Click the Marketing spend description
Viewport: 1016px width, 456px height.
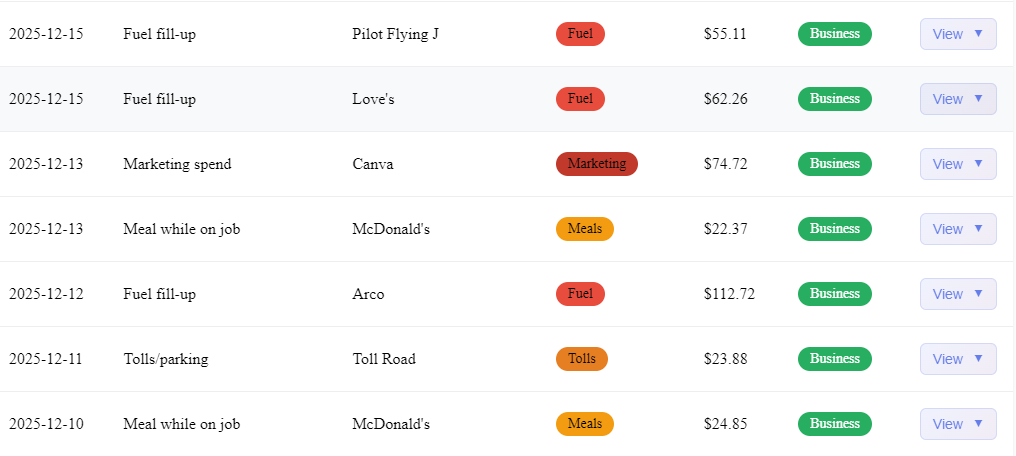click(177, 164)
